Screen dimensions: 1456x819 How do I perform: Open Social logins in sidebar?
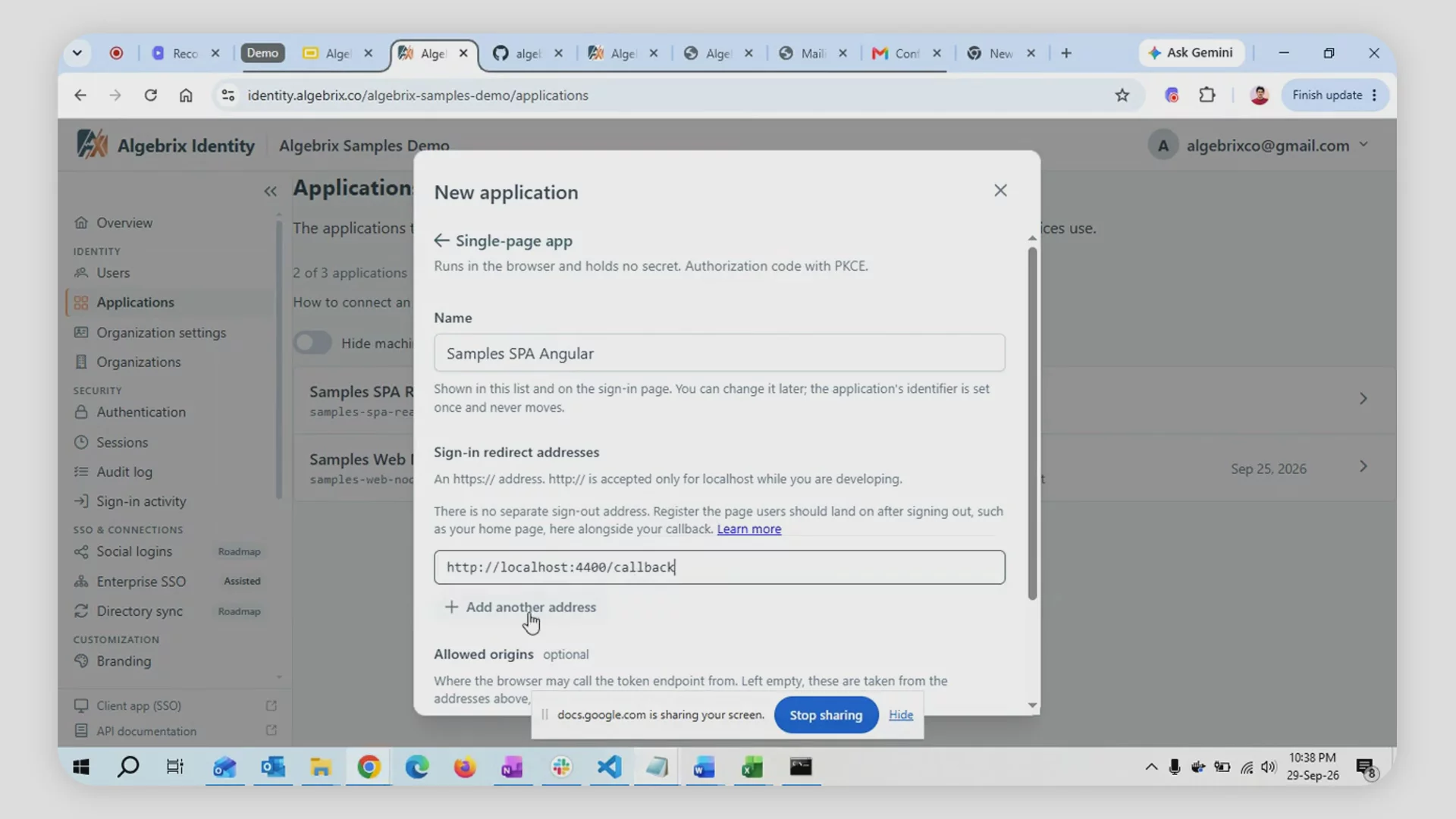tap(133, 551)
